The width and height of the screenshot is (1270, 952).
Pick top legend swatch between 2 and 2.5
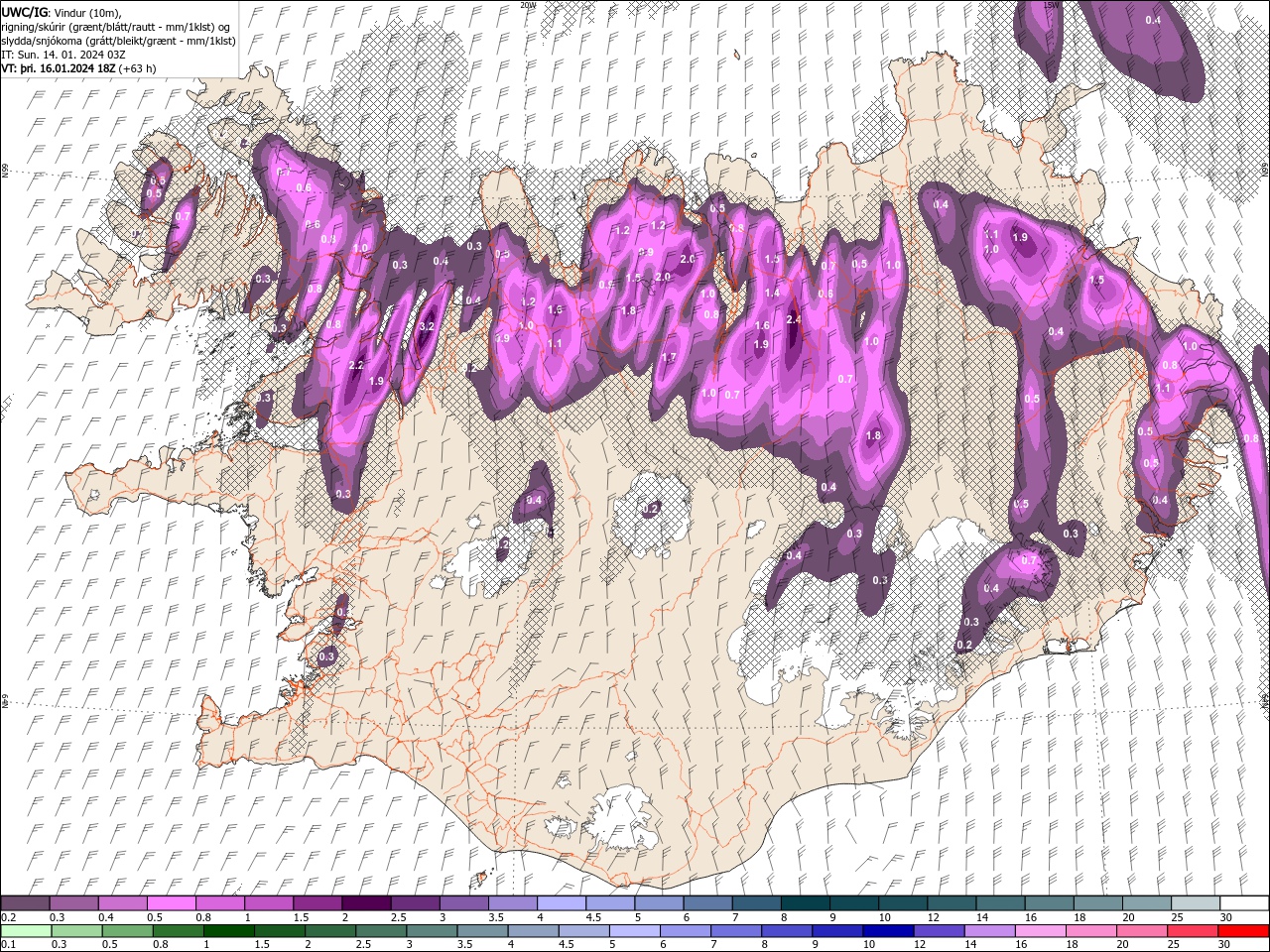[x=366, y=903]
